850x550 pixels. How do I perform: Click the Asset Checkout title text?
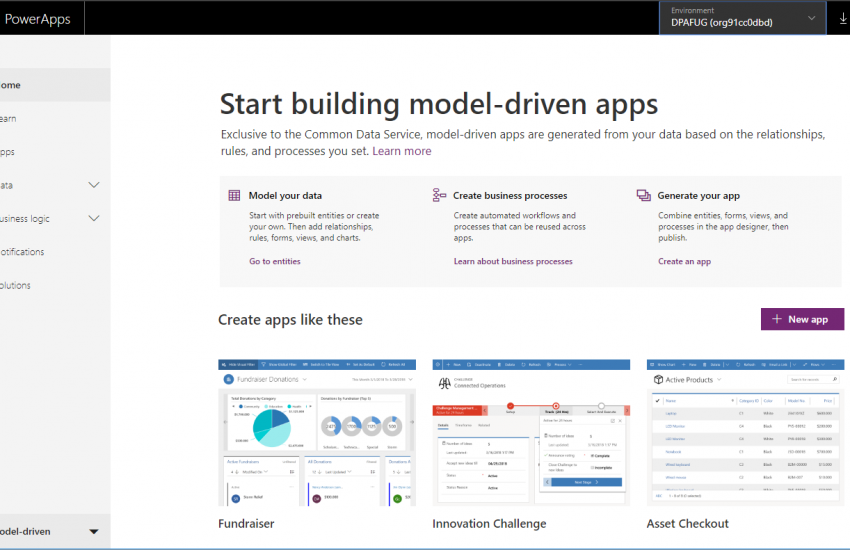click(x=687, y=523)
